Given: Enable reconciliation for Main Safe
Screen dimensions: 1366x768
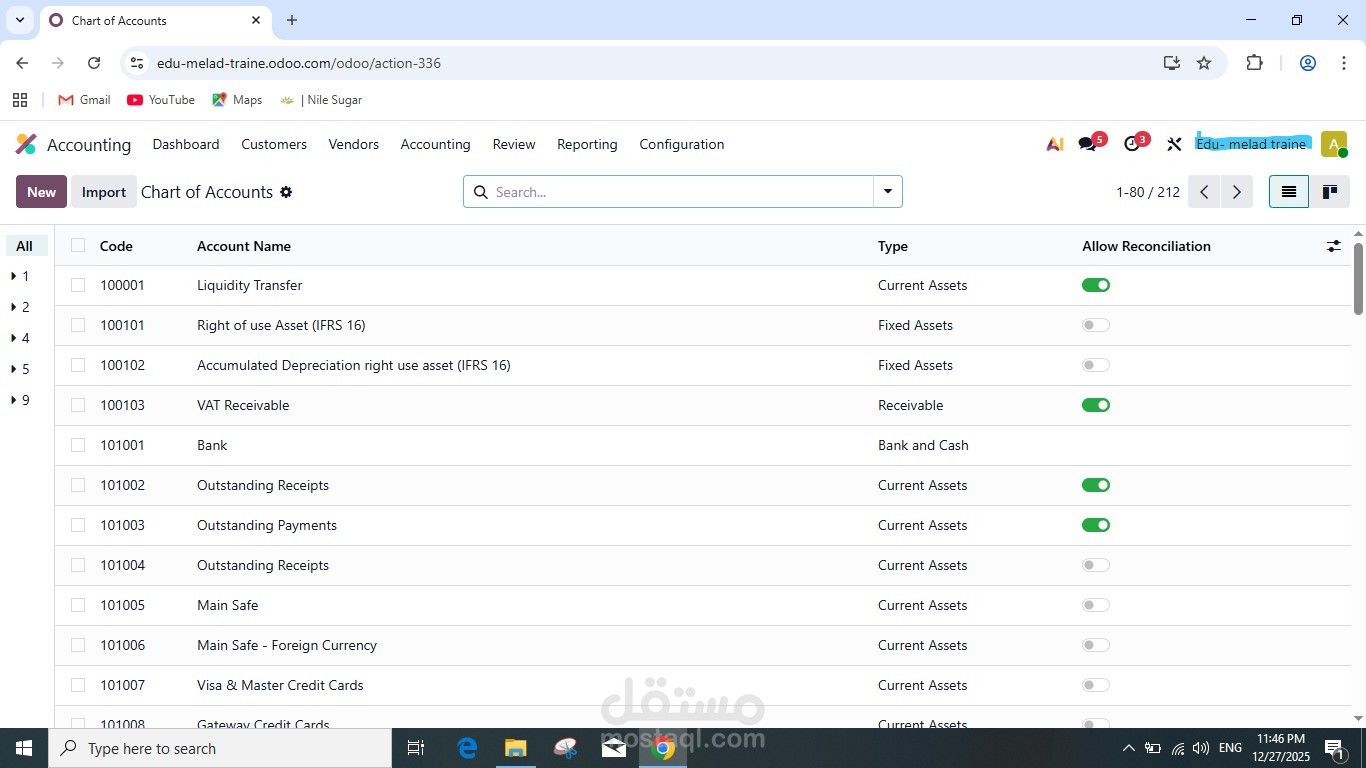Looking at the screenshot, I should click(1096, 605).
